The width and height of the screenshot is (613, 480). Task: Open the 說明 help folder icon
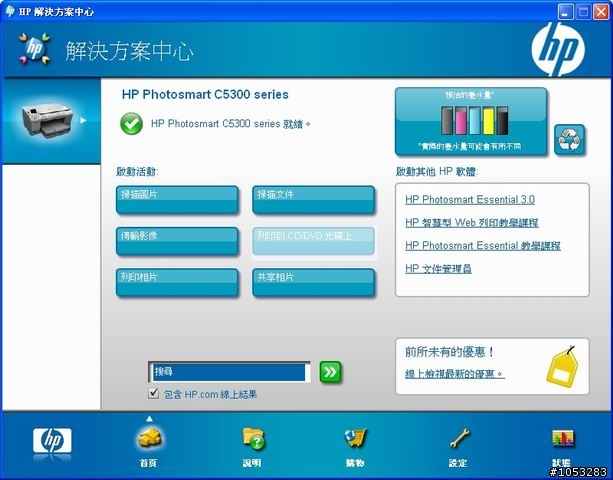253,438
